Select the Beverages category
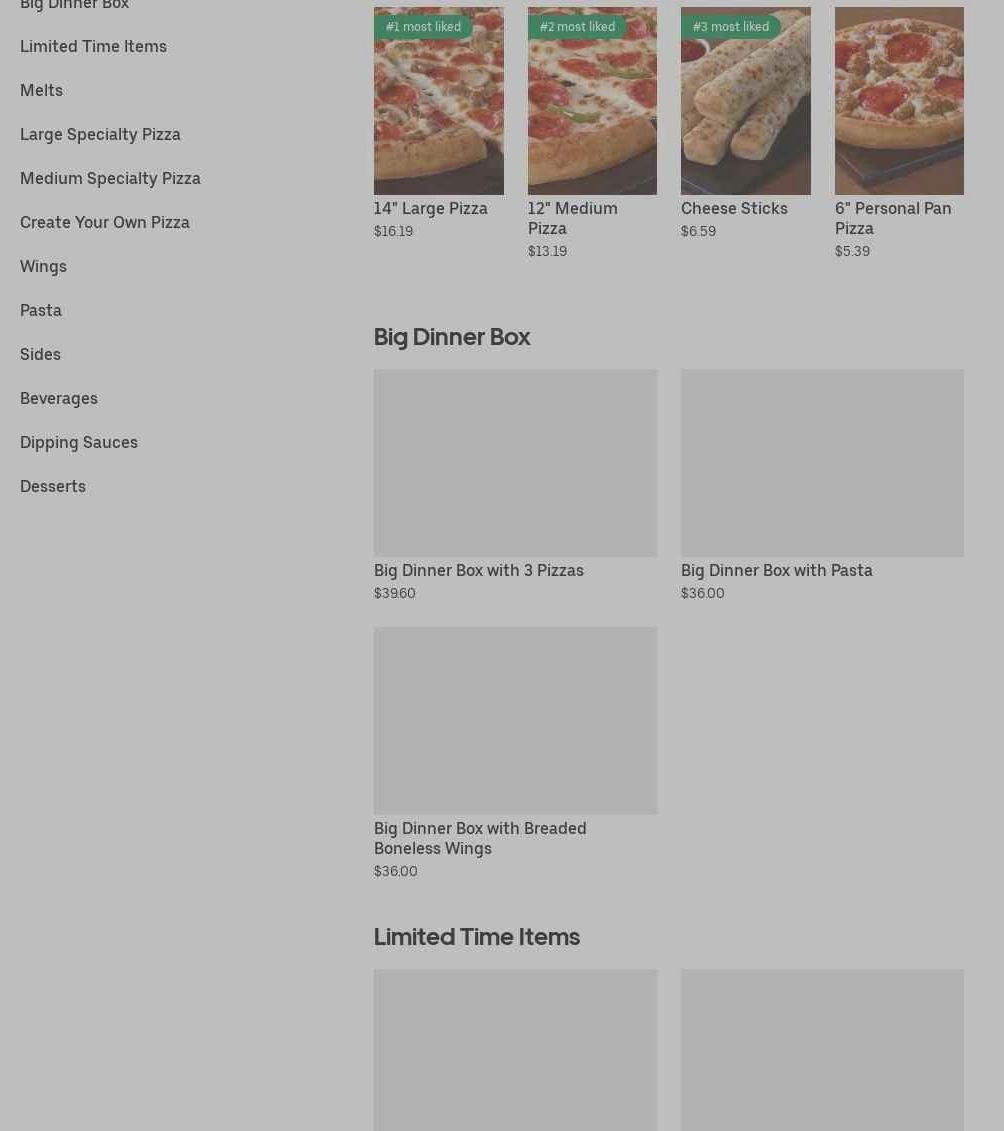 click(58, 398)
